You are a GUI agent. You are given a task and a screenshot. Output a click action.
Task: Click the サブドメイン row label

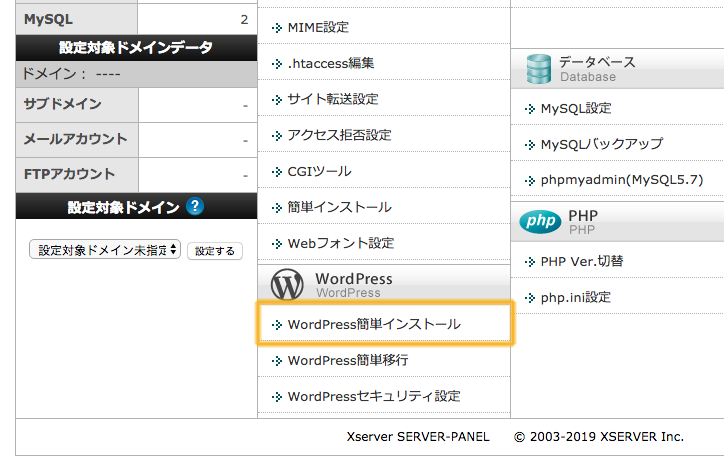62,104
